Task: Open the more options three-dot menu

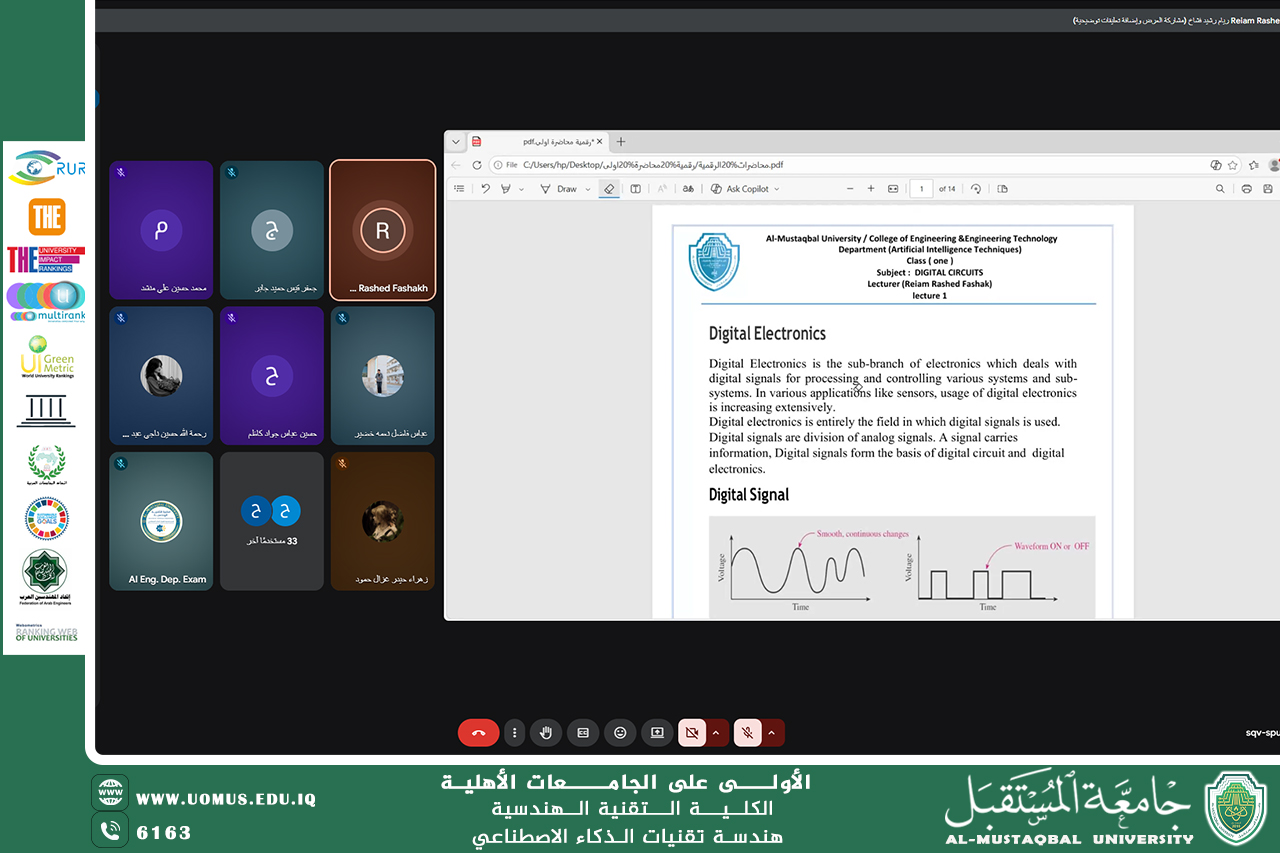Action: tap(514, 733)
